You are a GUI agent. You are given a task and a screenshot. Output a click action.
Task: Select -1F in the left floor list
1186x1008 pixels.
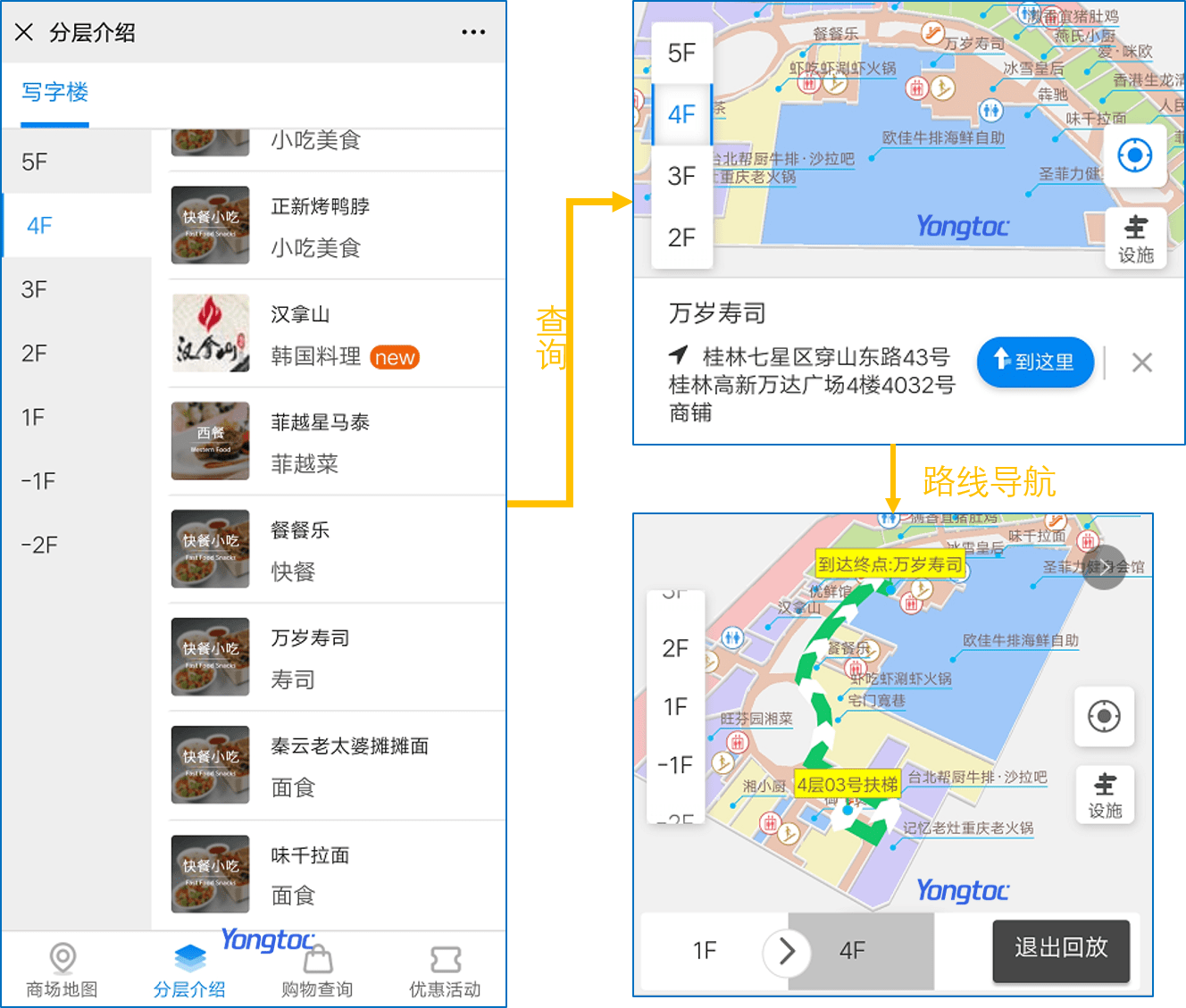pyautogui.click(x=77, y=481)
